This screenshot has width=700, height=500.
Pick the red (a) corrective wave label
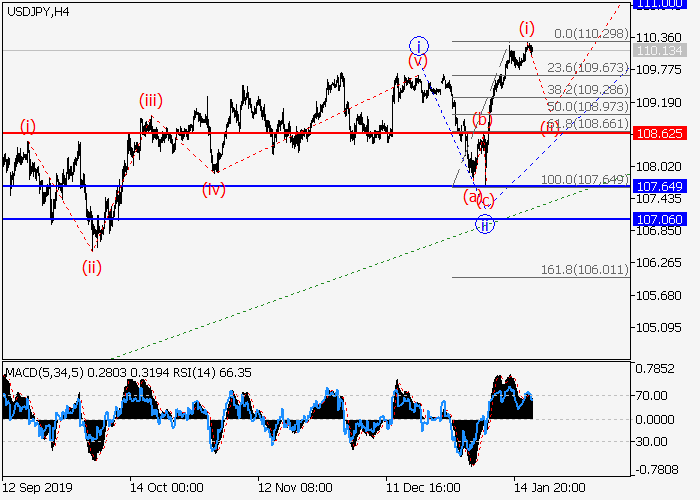[472, 196]
